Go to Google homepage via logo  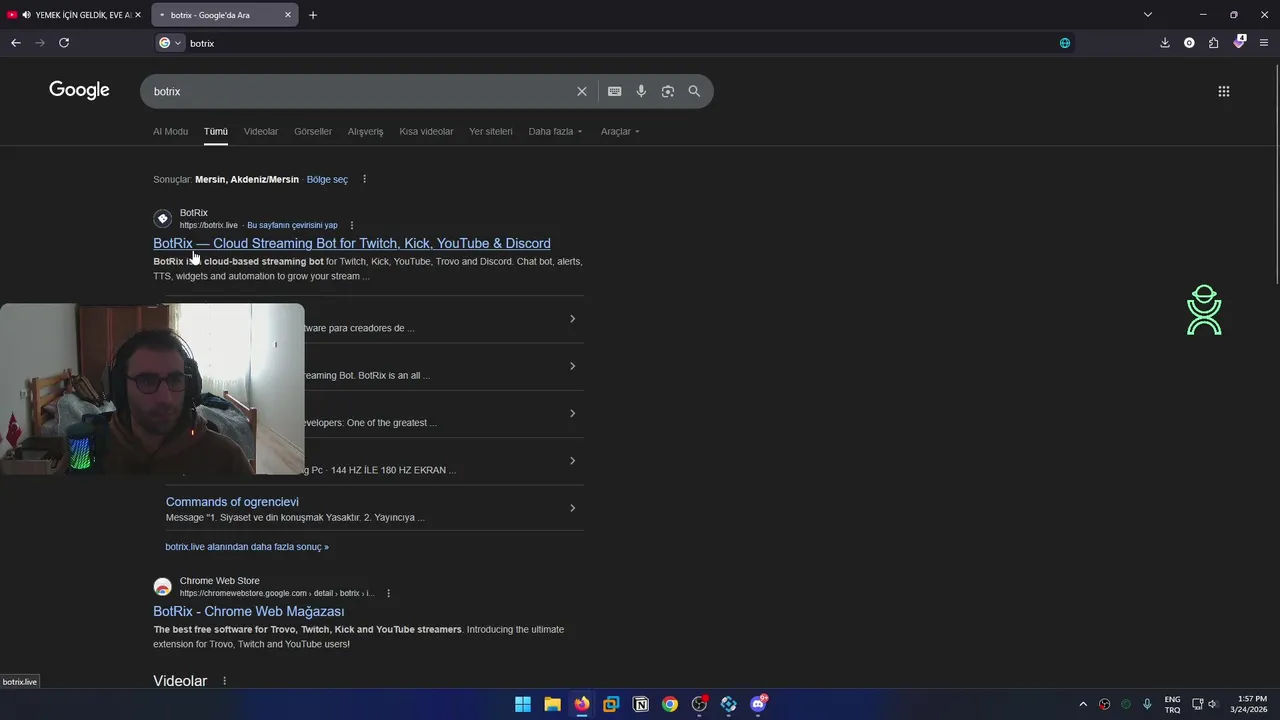point(79,90)
